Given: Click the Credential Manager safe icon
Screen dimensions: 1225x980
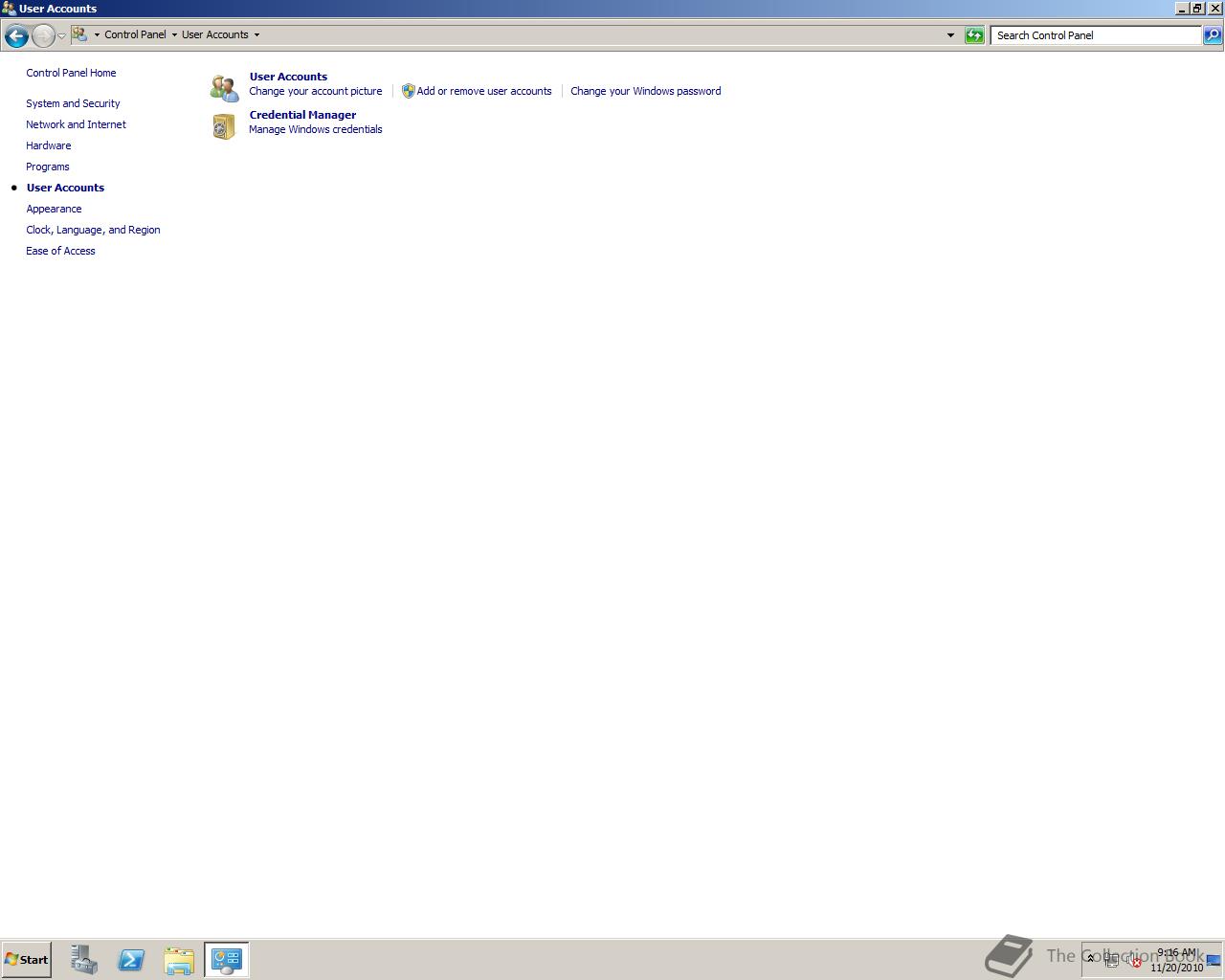Looking at the screenshot, I should 224,126.
